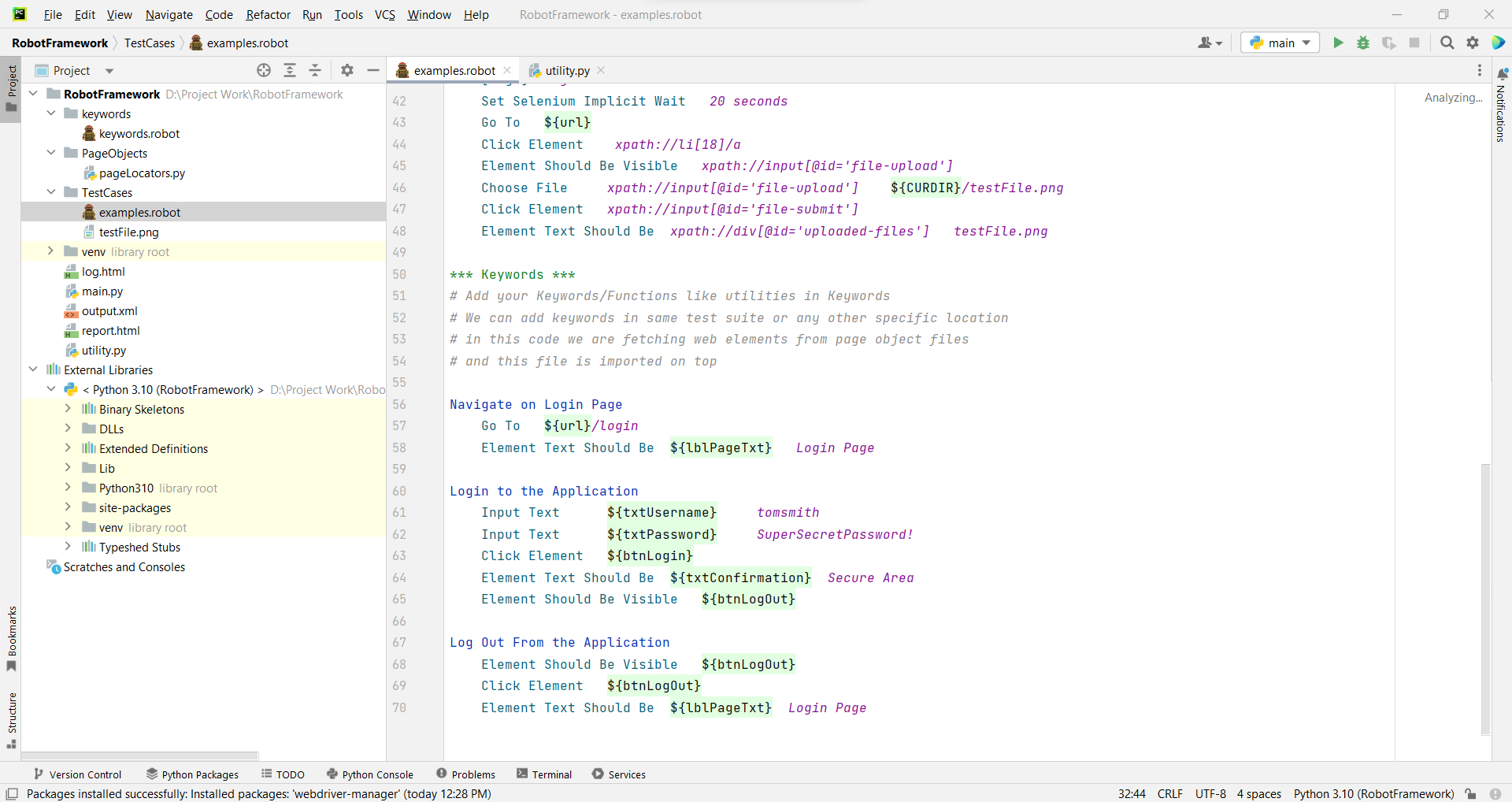Collapse all nodes in the Project tree
Image resolution: width=1512 pixels, height=802 pixels.
coord(315,70)
